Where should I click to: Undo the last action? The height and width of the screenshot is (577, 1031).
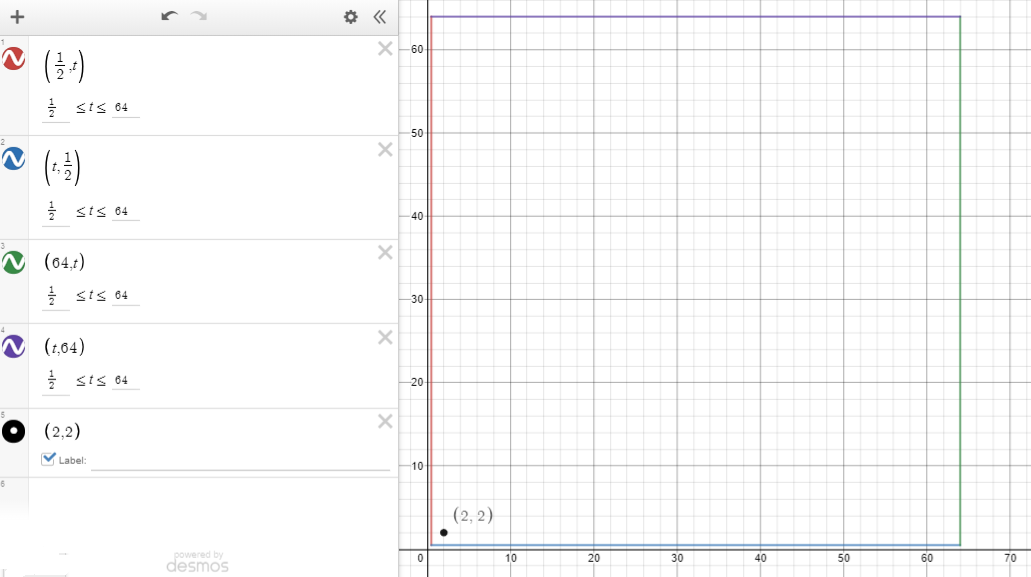169,17
